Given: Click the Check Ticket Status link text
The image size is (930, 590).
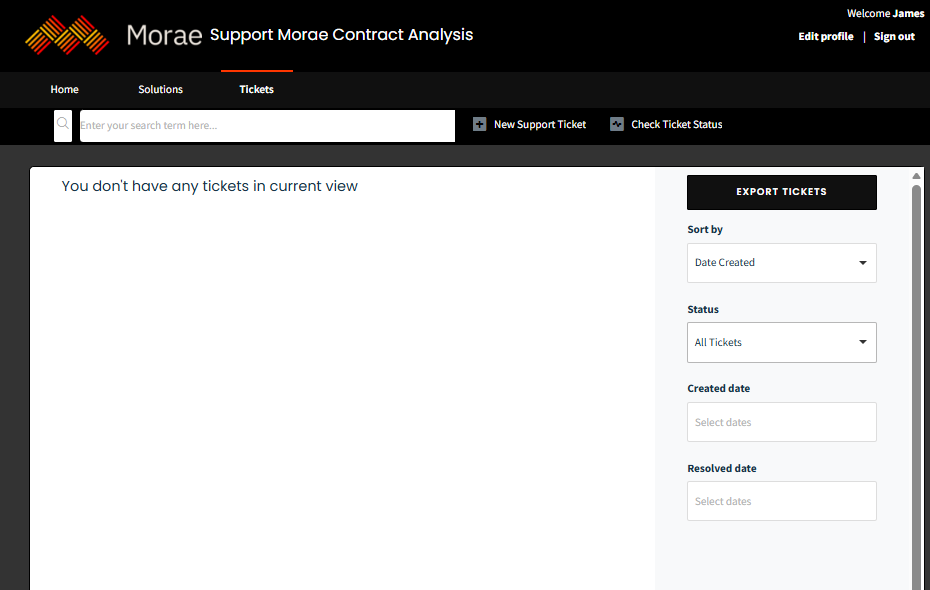Looking at the screenshot, I should (x=676, y=125).
